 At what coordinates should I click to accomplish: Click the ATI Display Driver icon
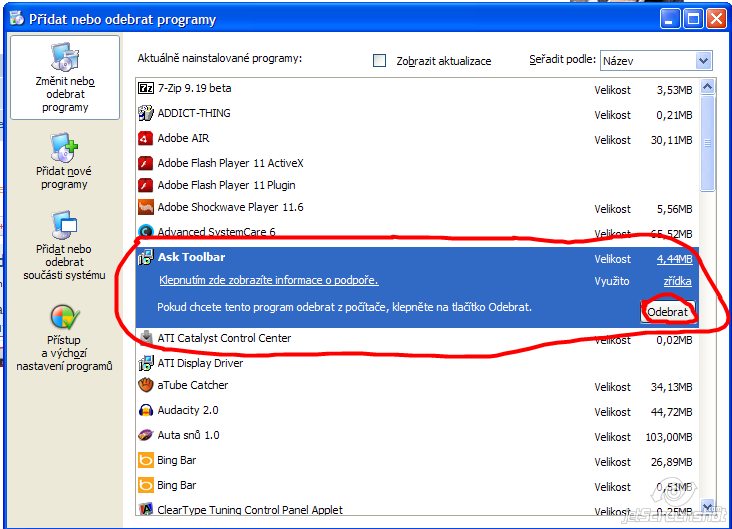click(x=146, y=363)
